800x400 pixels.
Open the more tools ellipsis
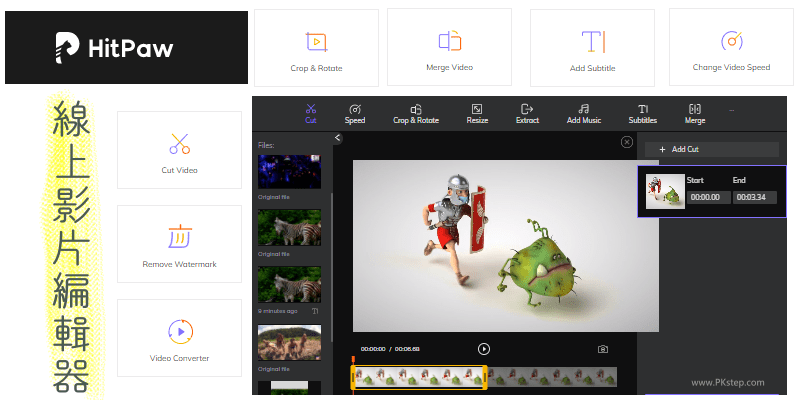(x=732, y=110)
